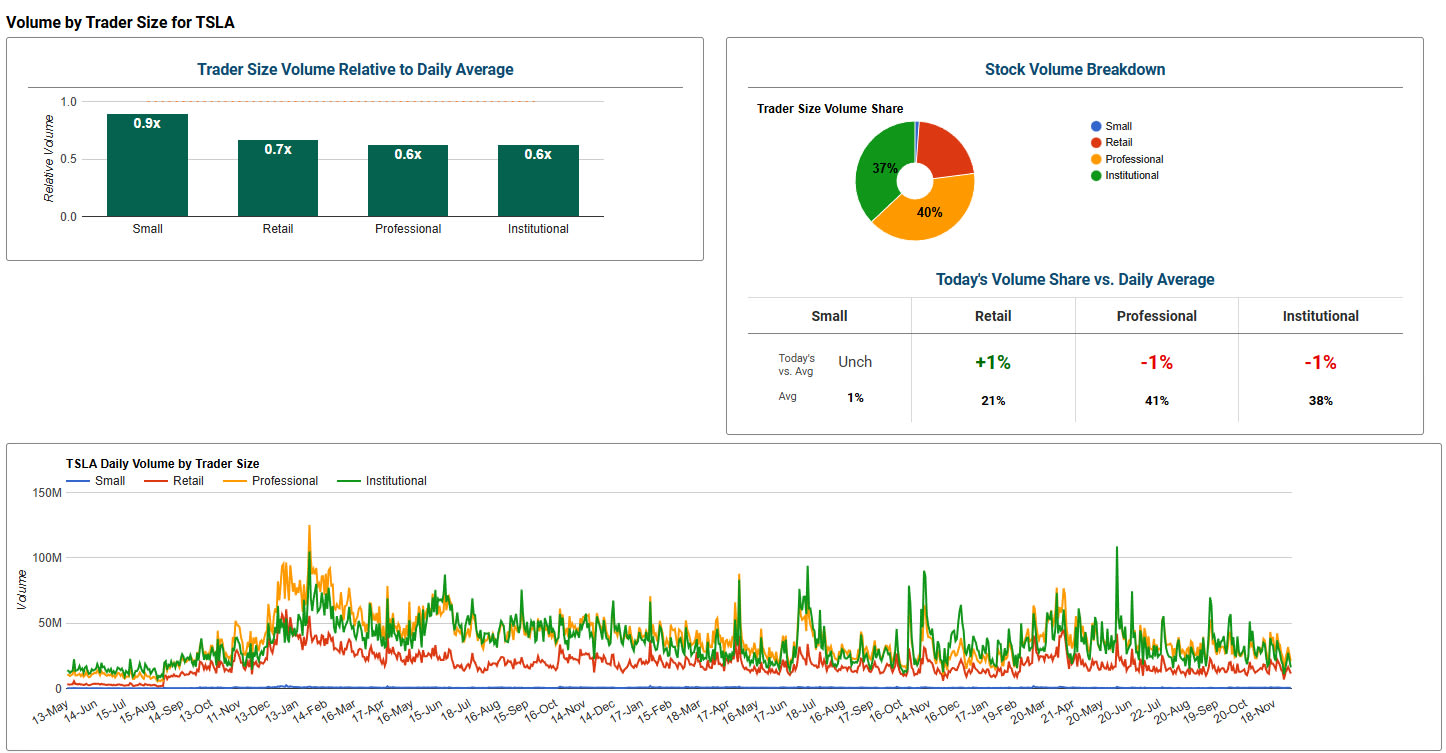
Task: Click the Unch value for Small
Action: point(855,362)
